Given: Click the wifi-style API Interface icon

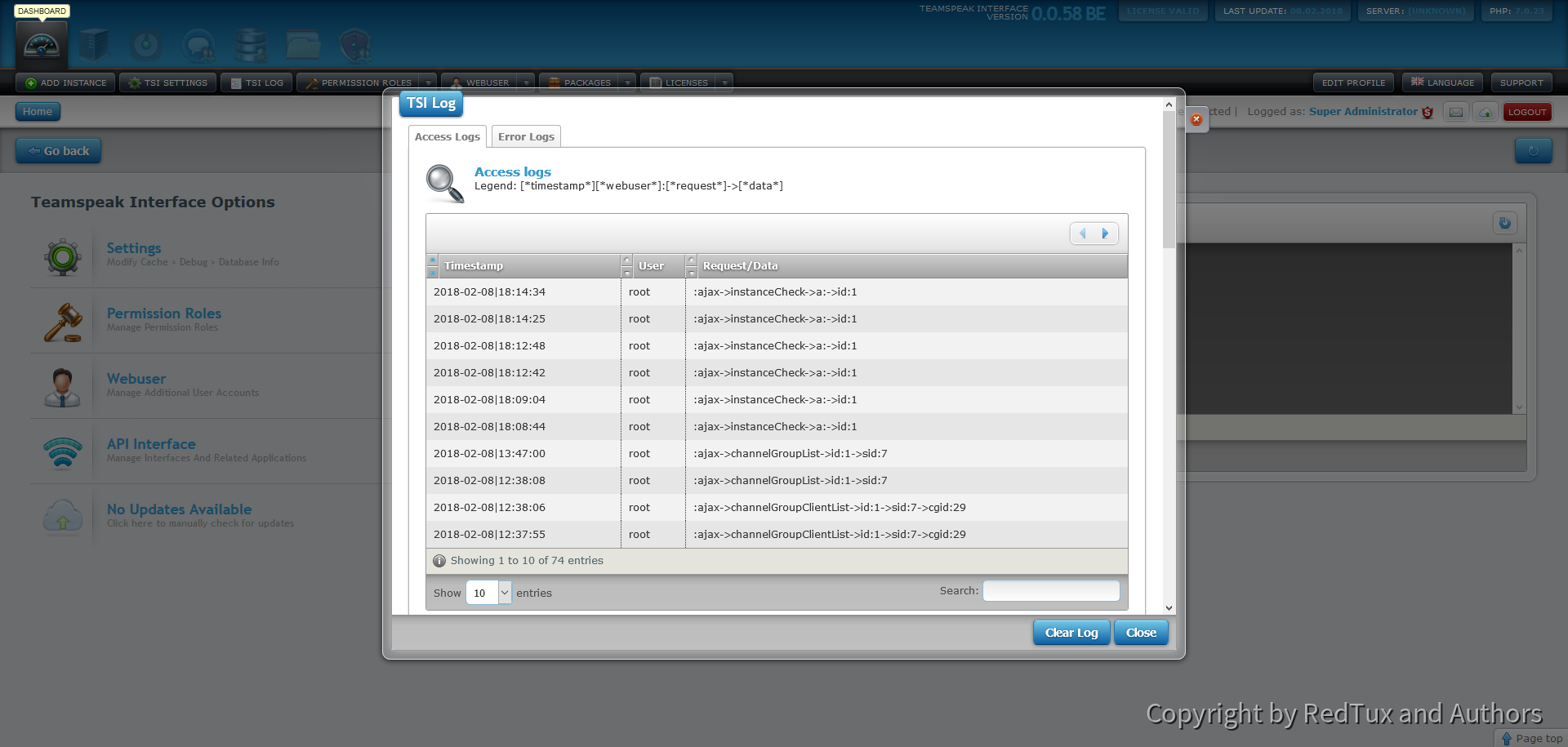Looking at the screenshot, I should click(63, 453).
